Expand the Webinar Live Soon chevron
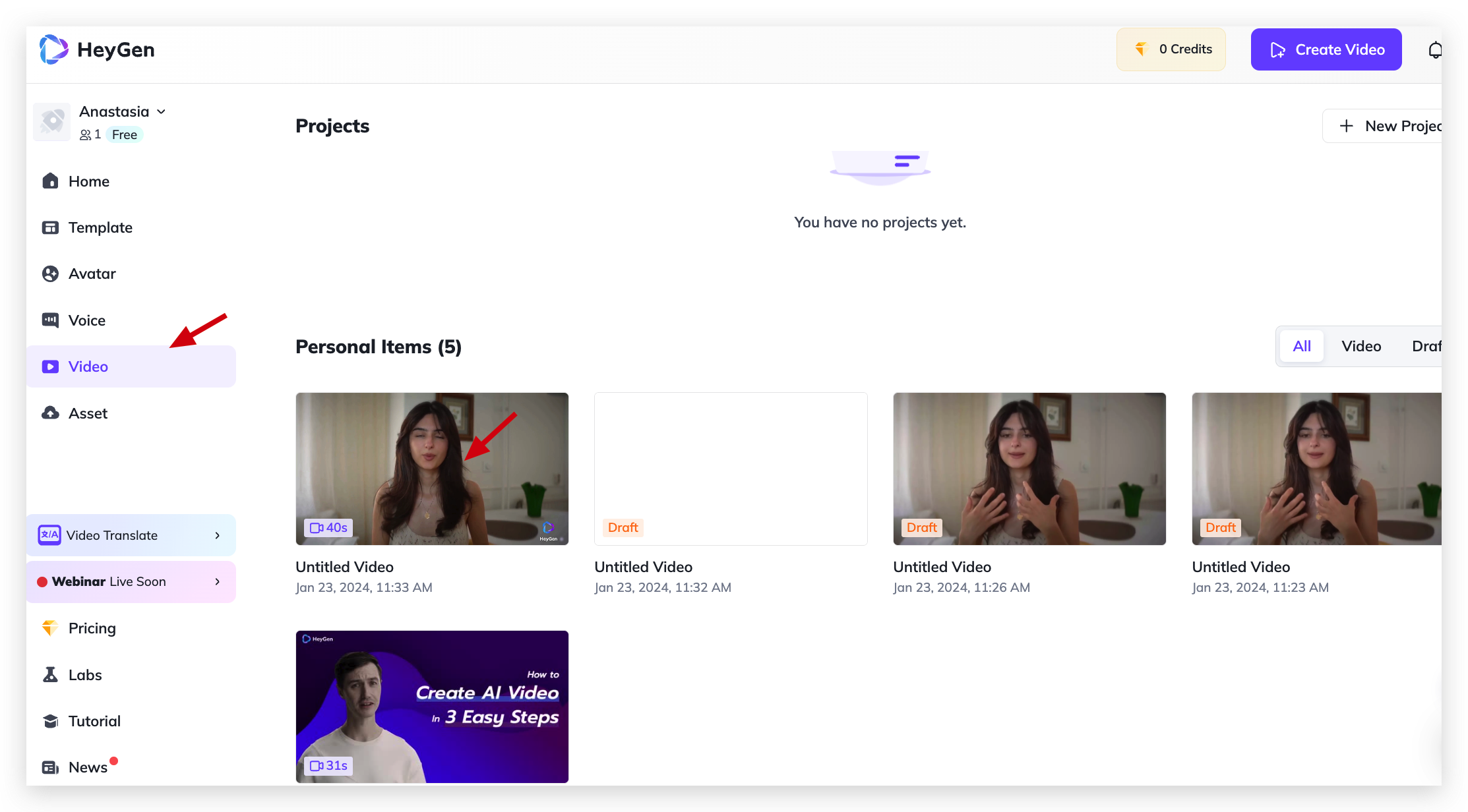Screen dimensions: 1468x812 tap(217, 581)
